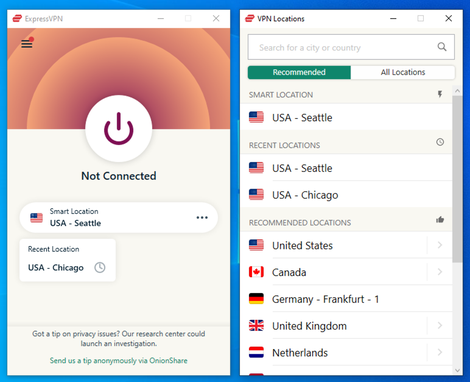Click the clock icon beside USA - Chicago card

[100, 267]
